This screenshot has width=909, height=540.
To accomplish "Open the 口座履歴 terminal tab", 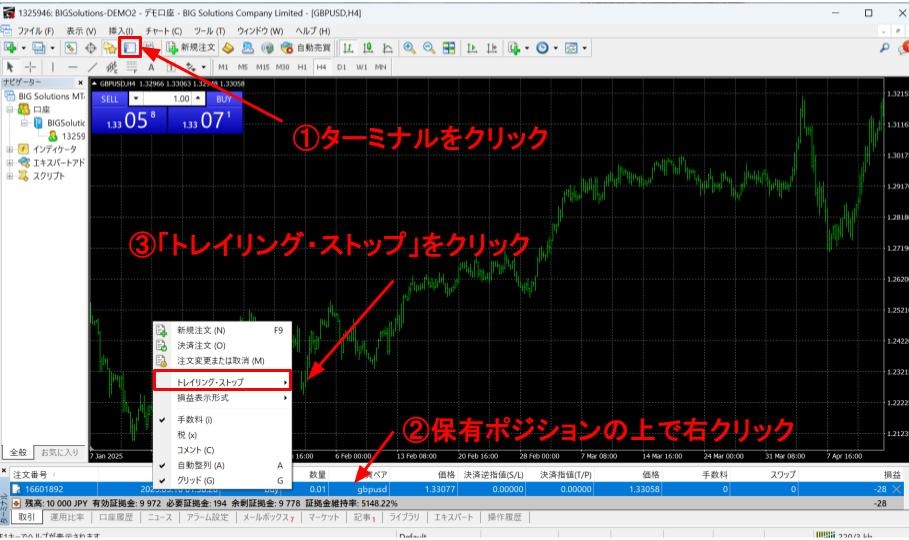I will (x=116, y=517).
